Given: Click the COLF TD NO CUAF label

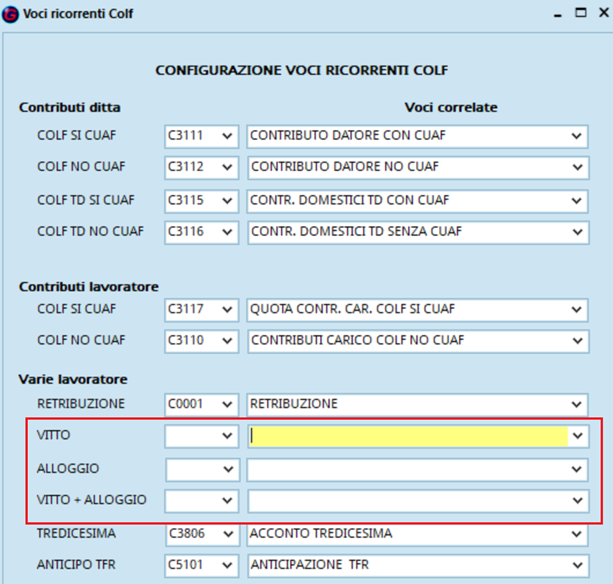Looking at the screenshot, I should (x=90, y=231).
